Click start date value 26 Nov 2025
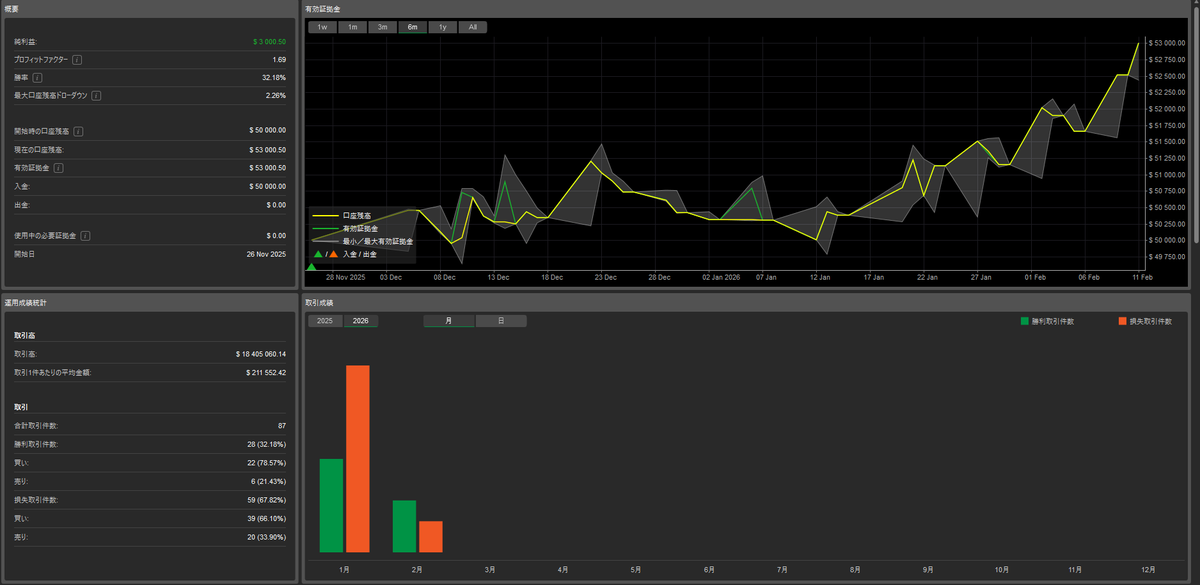Viewport: 1200px width, 585px height. point(265,254)
